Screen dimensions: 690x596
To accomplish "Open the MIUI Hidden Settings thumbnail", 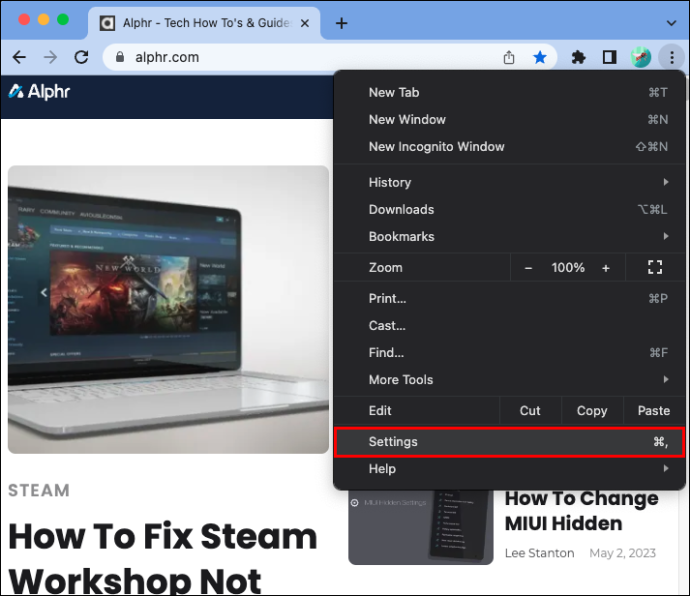I will coord(421,527).
